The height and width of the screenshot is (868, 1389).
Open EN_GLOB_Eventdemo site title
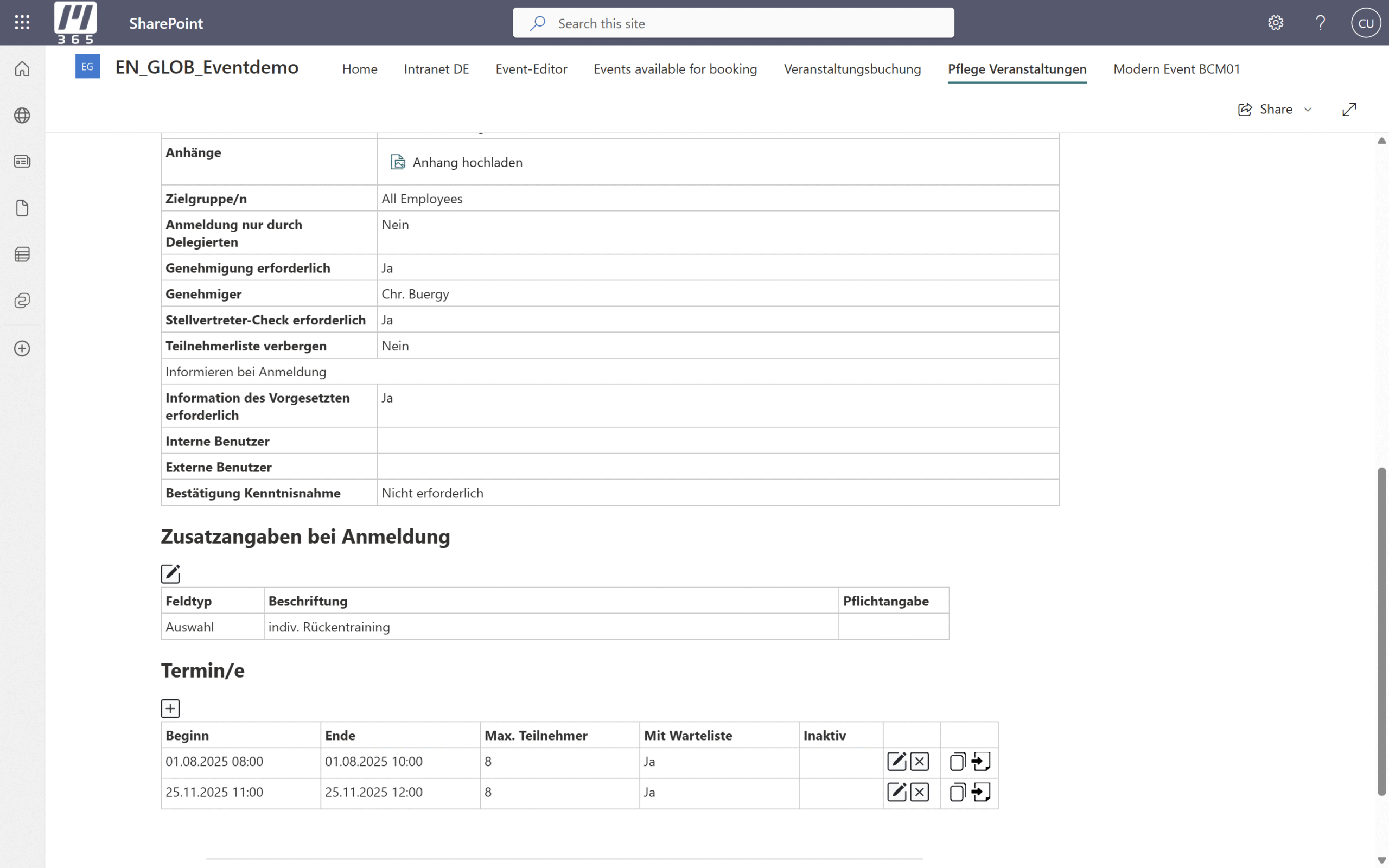pos(207,67)
